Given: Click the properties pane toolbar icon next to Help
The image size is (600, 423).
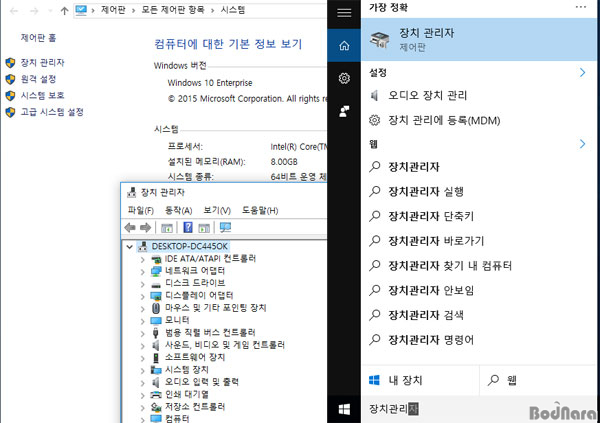Looking at the screenshot, I should tap(204, 228).
